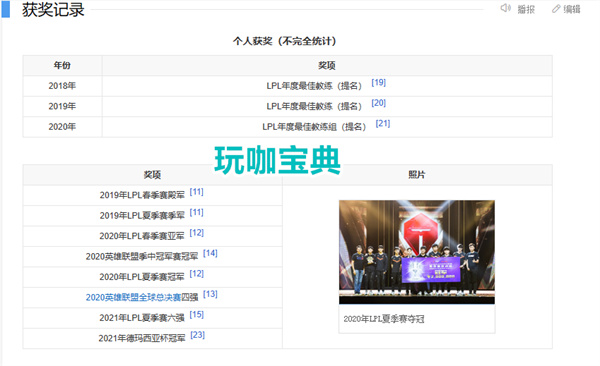Open reference [12] beside 2020年LPL夏季赛冠军

pos(196,273)
